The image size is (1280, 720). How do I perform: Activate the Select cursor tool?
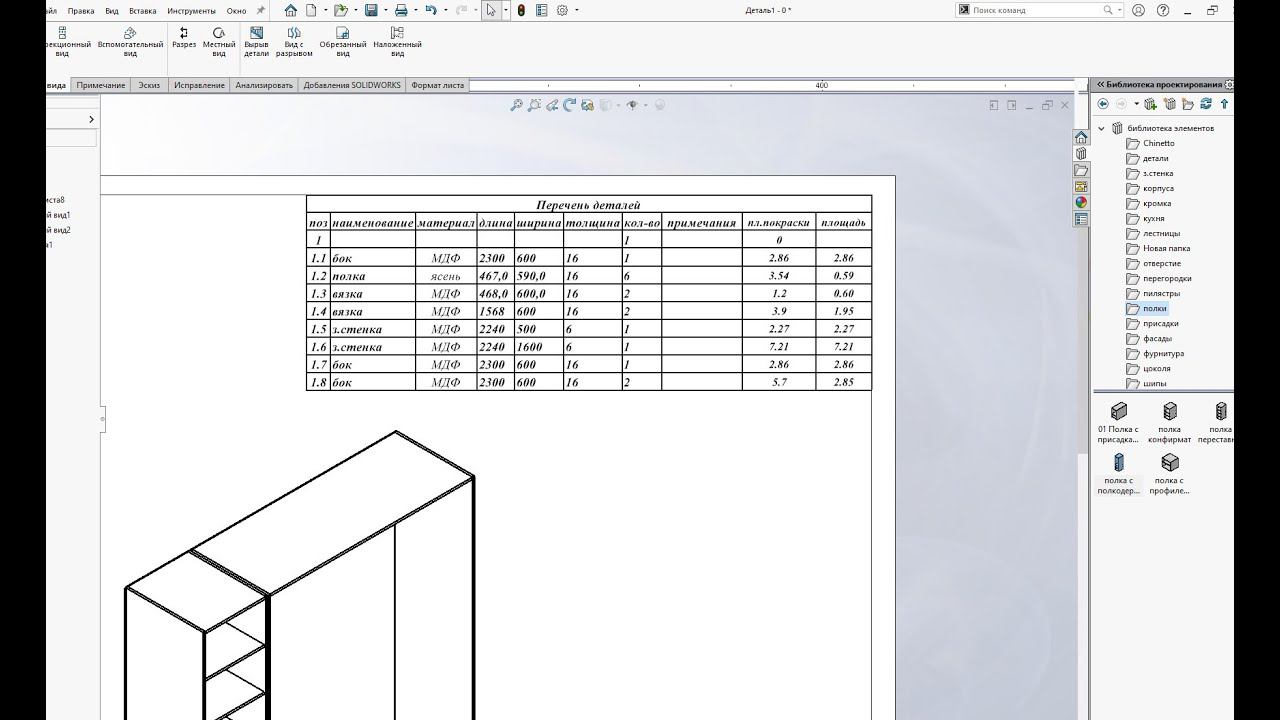point(491,10)
